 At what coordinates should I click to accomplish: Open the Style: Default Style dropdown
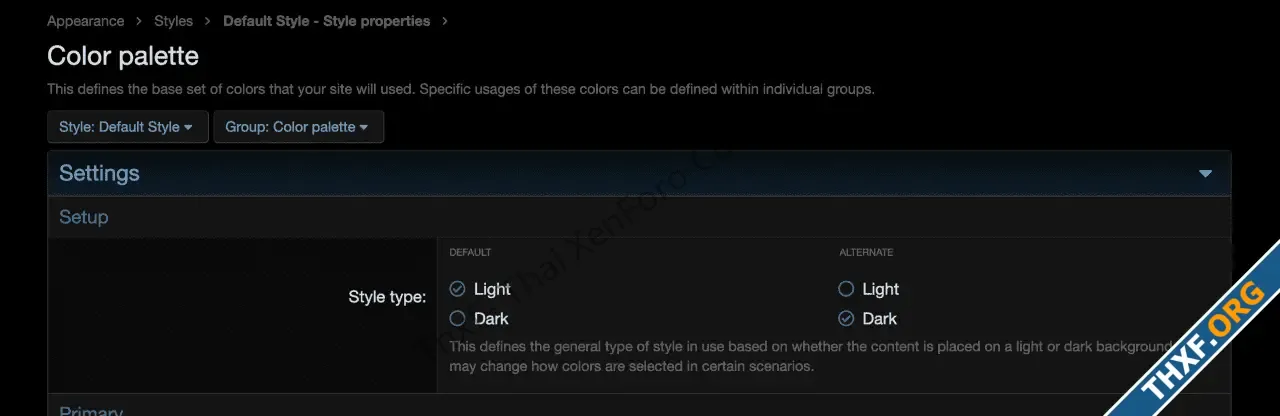pyautogui.click(x=128, y=127)
